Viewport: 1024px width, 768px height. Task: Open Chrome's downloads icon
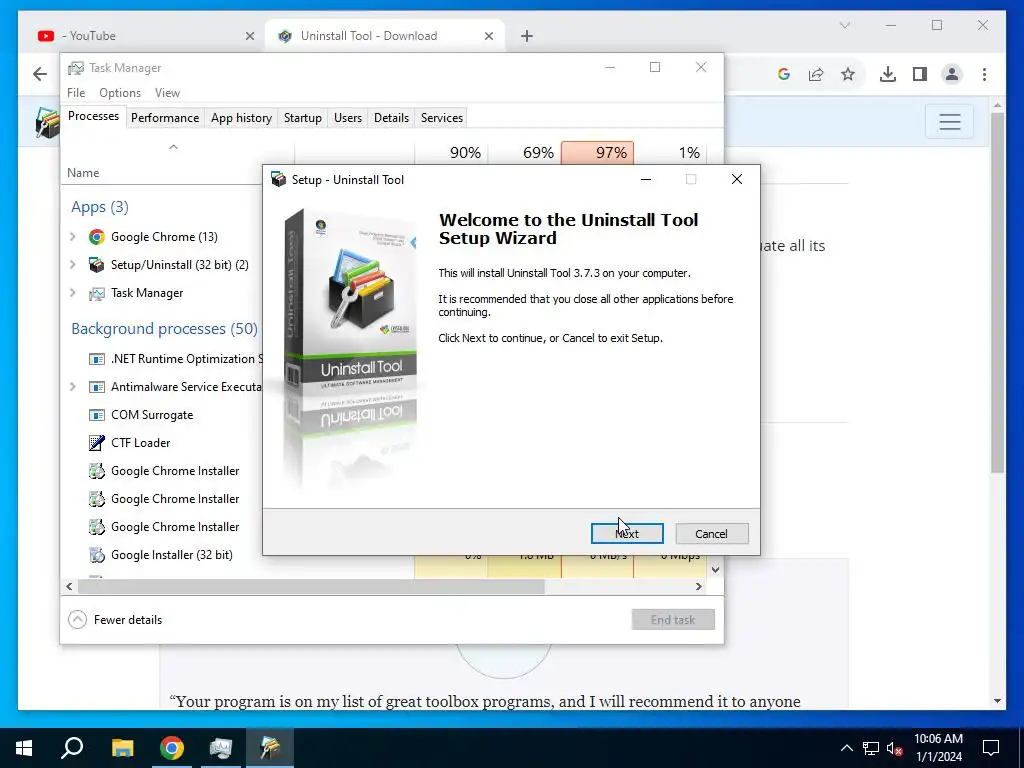pyautogui.click(x=888, y=74)
